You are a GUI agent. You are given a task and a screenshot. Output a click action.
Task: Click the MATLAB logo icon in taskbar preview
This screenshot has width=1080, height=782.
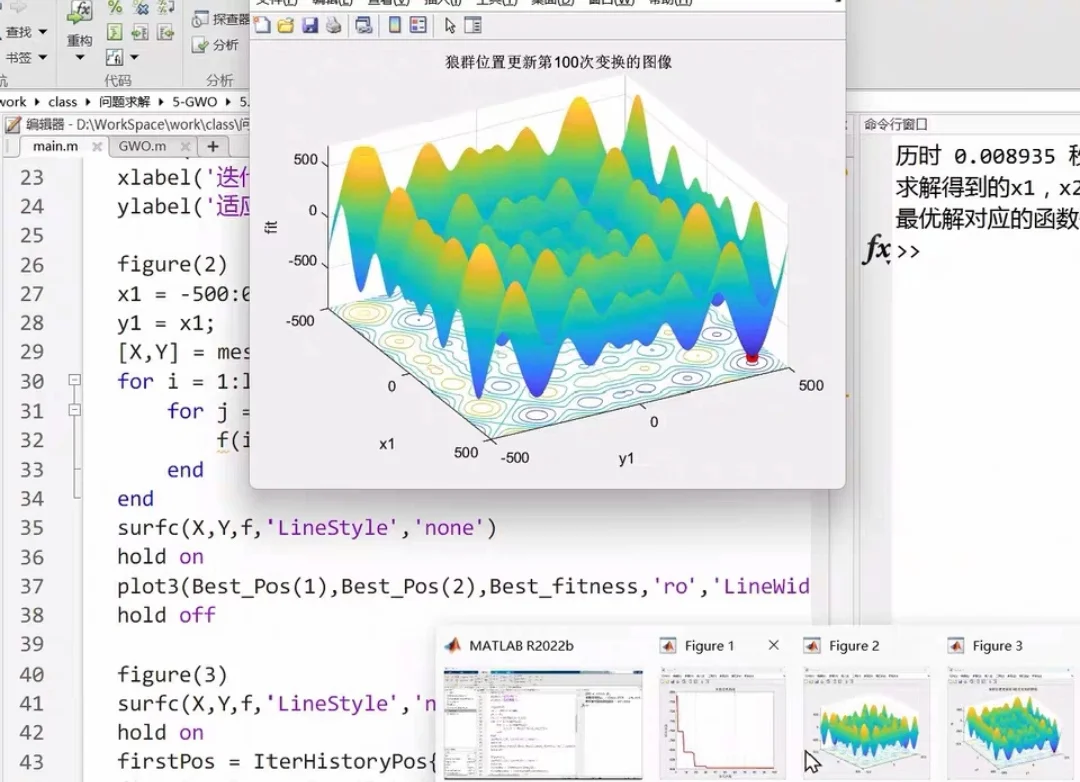pyautogui.click(x=453, y=646)
